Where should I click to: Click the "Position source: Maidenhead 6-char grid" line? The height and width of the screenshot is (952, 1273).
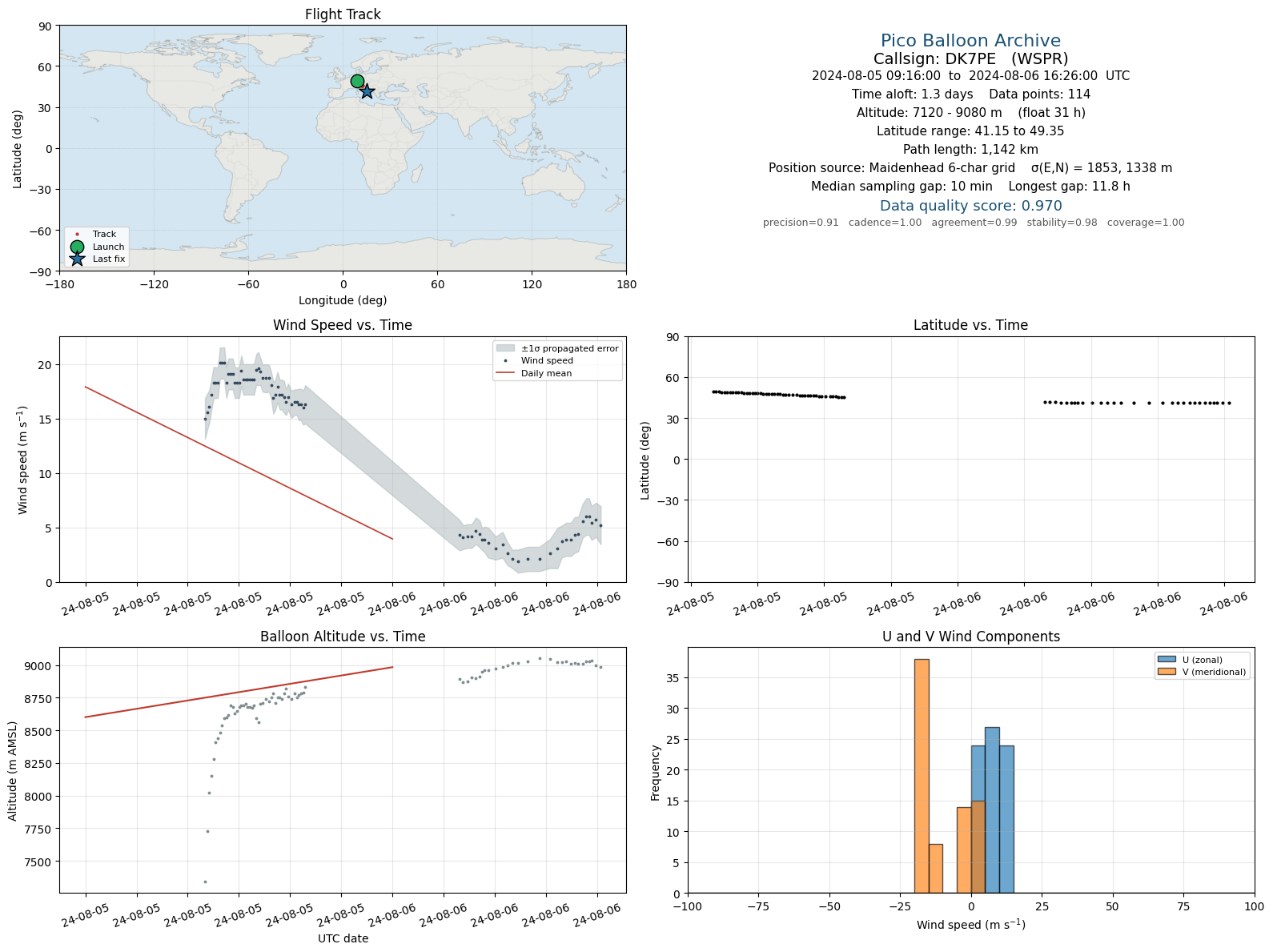tap(970, 168)
